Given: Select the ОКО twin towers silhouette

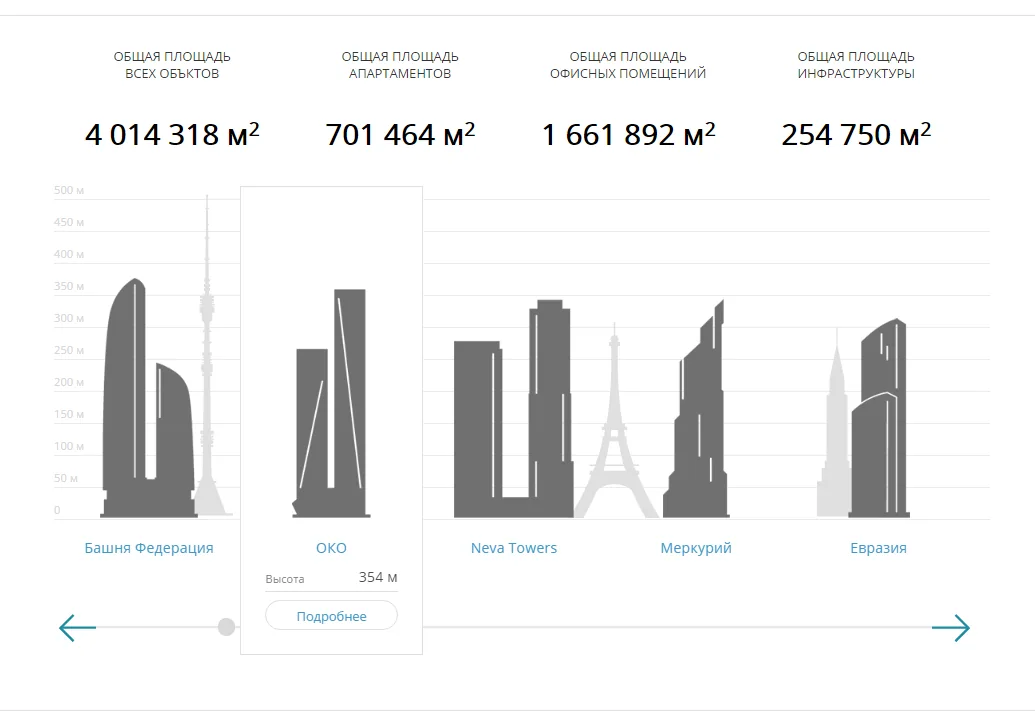Looking at the screenshot, I should tap(331, 403).
